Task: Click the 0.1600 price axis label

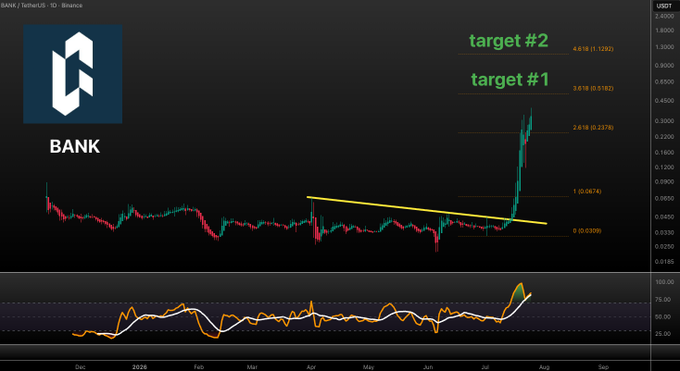Action: pyautogui.click(x=664, y=152)
